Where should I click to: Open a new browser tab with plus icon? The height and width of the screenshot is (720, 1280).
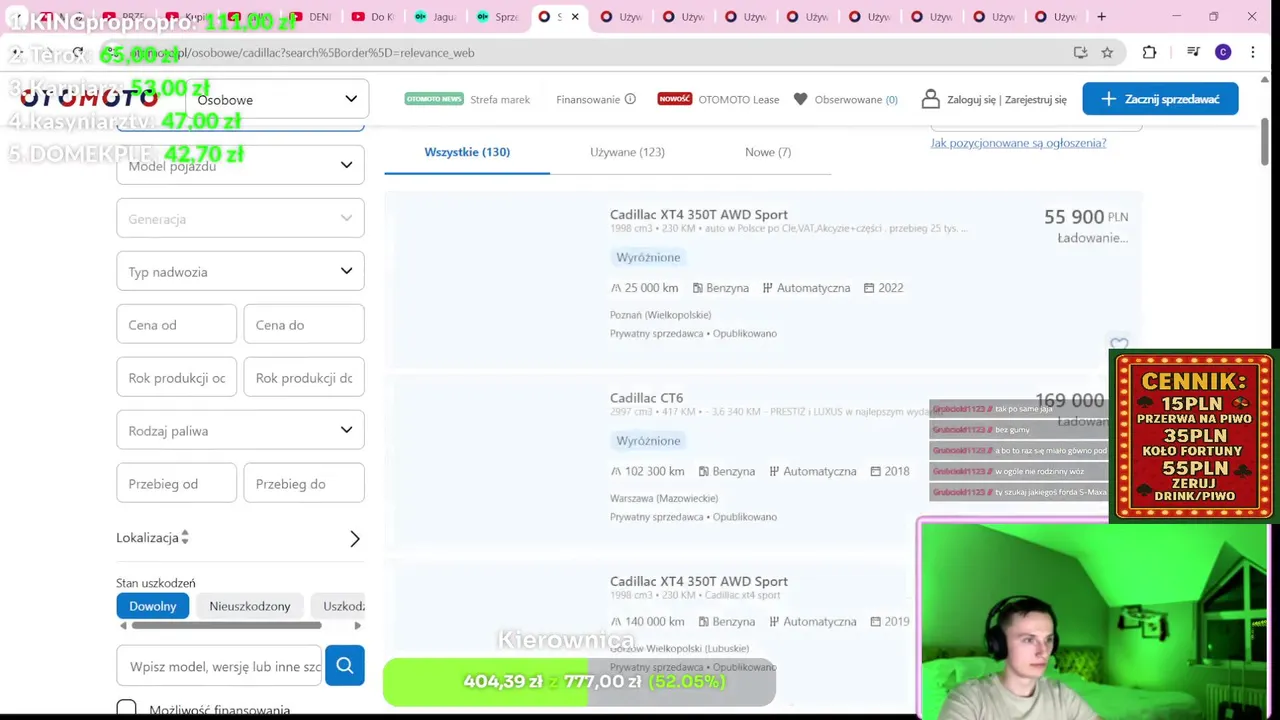1101,16
